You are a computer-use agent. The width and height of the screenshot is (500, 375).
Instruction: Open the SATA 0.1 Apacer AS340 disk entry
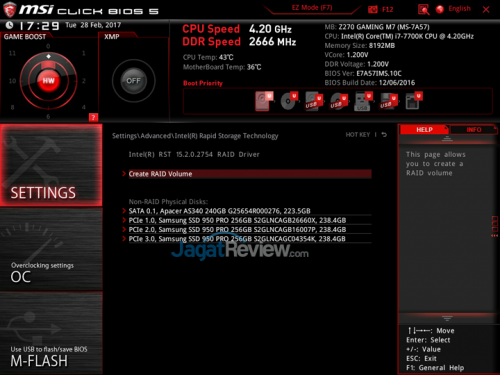click(250, 211)
